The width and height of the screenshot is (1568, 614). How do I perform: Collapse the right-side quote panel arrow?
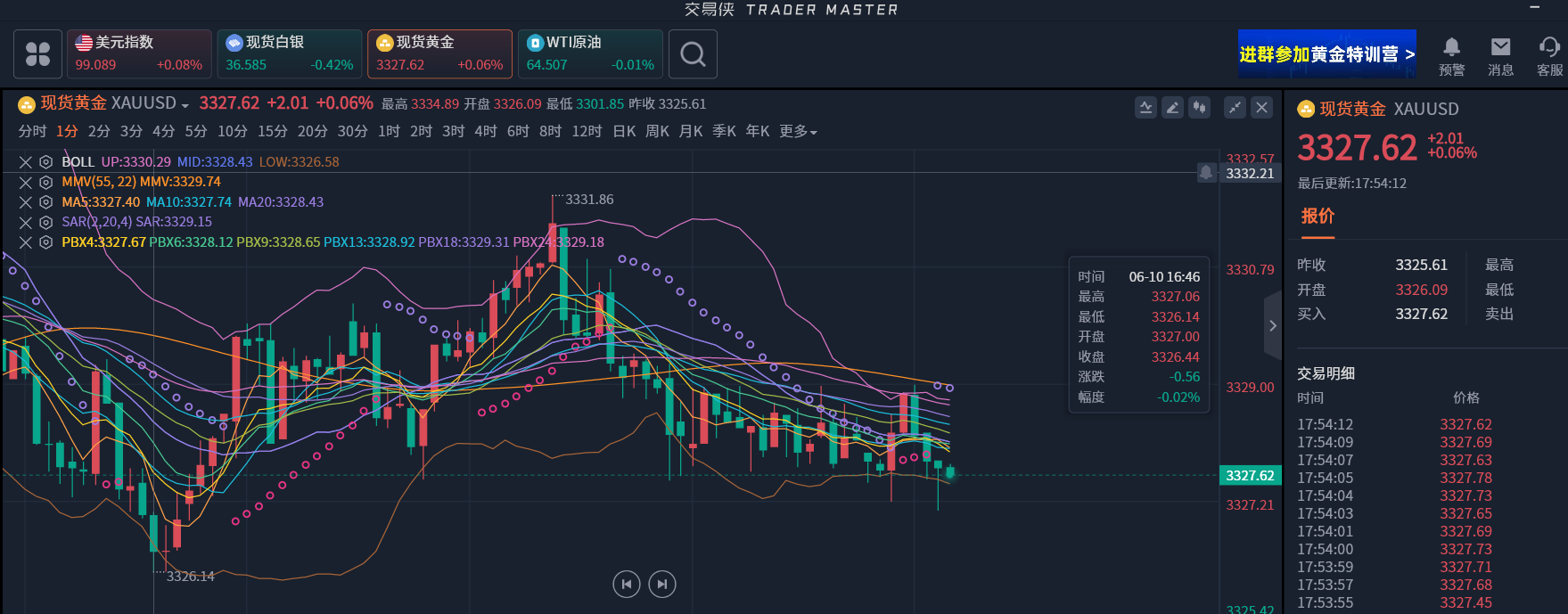[1272, 326]
